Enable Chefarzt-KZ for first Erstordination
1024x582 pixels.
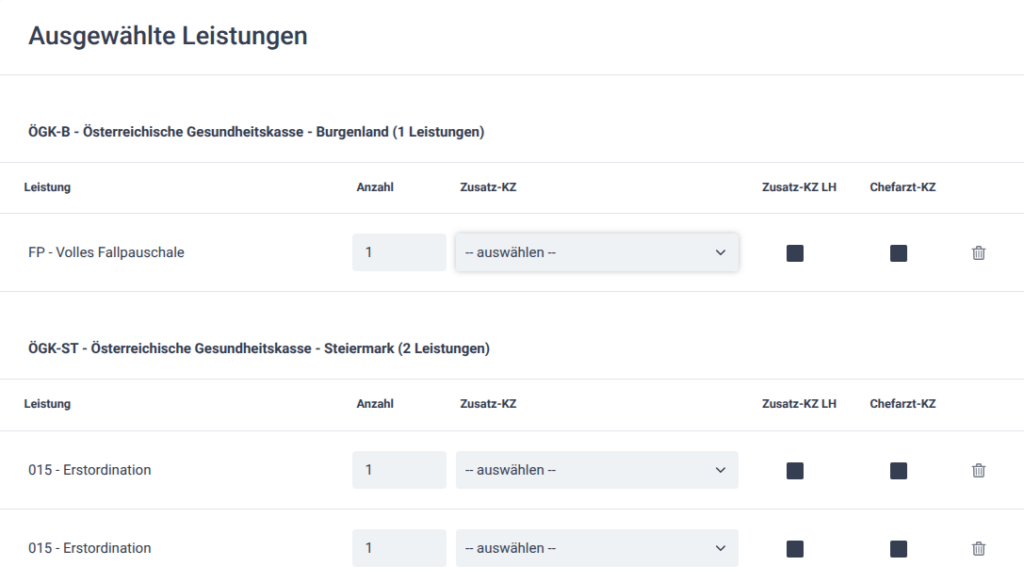pos(898,470)
